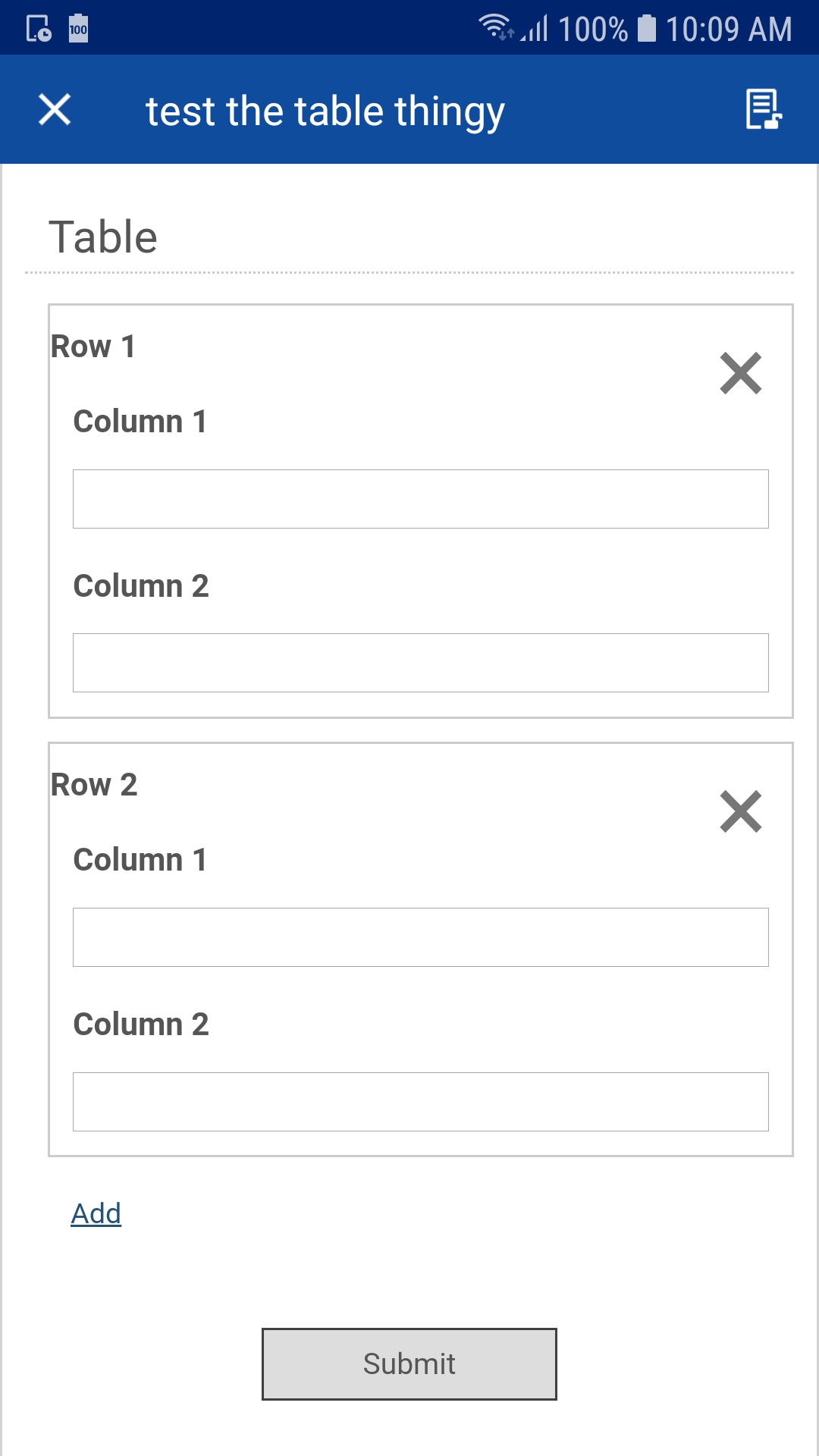The width and height of the screenshot is (819, 1456).
Task: Focus Row 1 Column 2 input field
Action: [x=420, y=663]
